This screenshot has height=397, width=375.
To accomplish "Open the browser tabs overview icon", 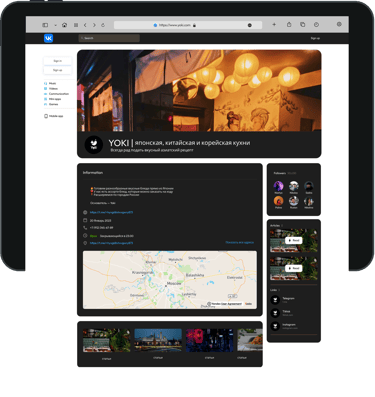I will 302,25.
